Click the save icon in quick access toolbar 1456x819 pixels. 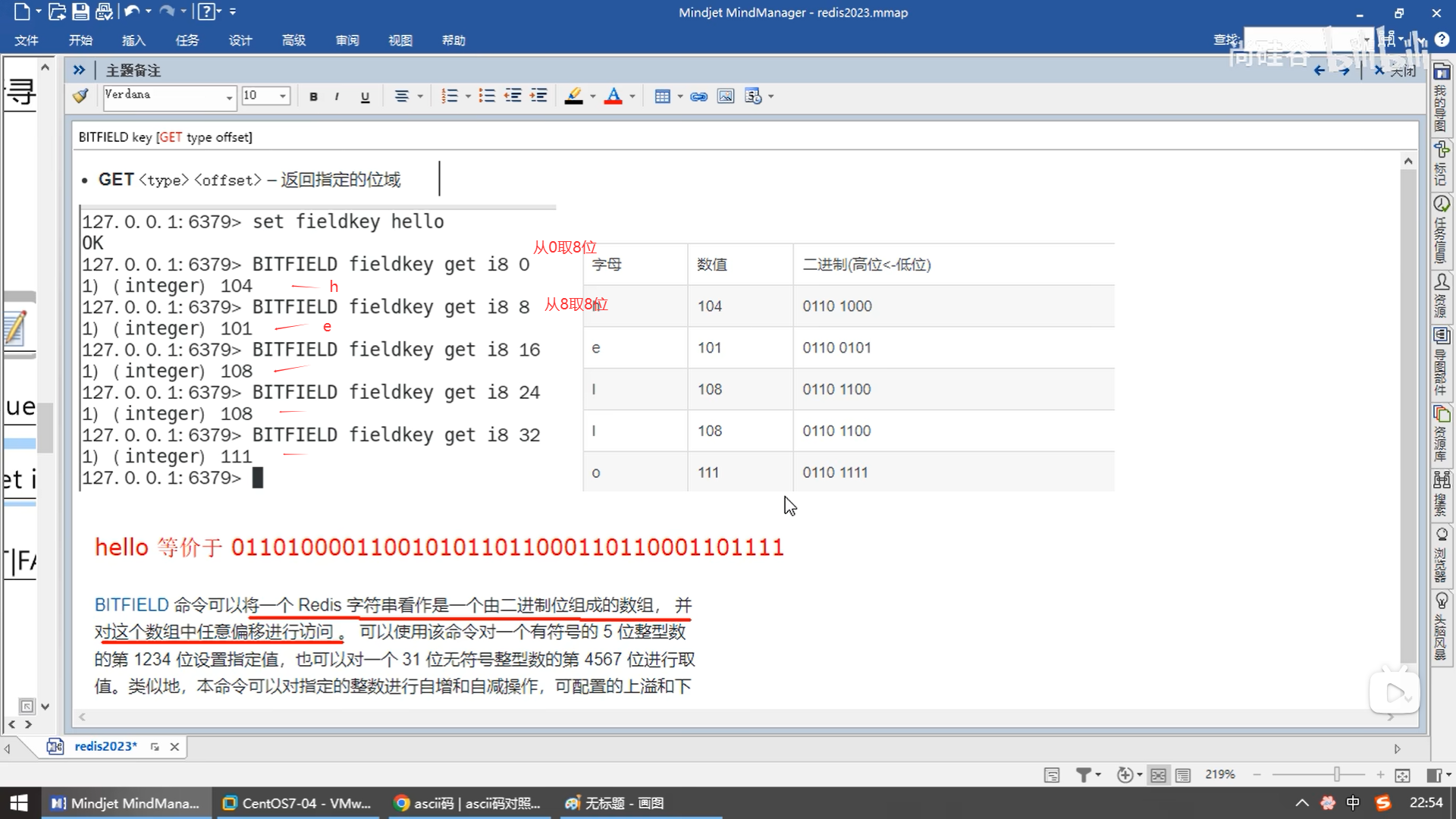[x=80, y=11]
